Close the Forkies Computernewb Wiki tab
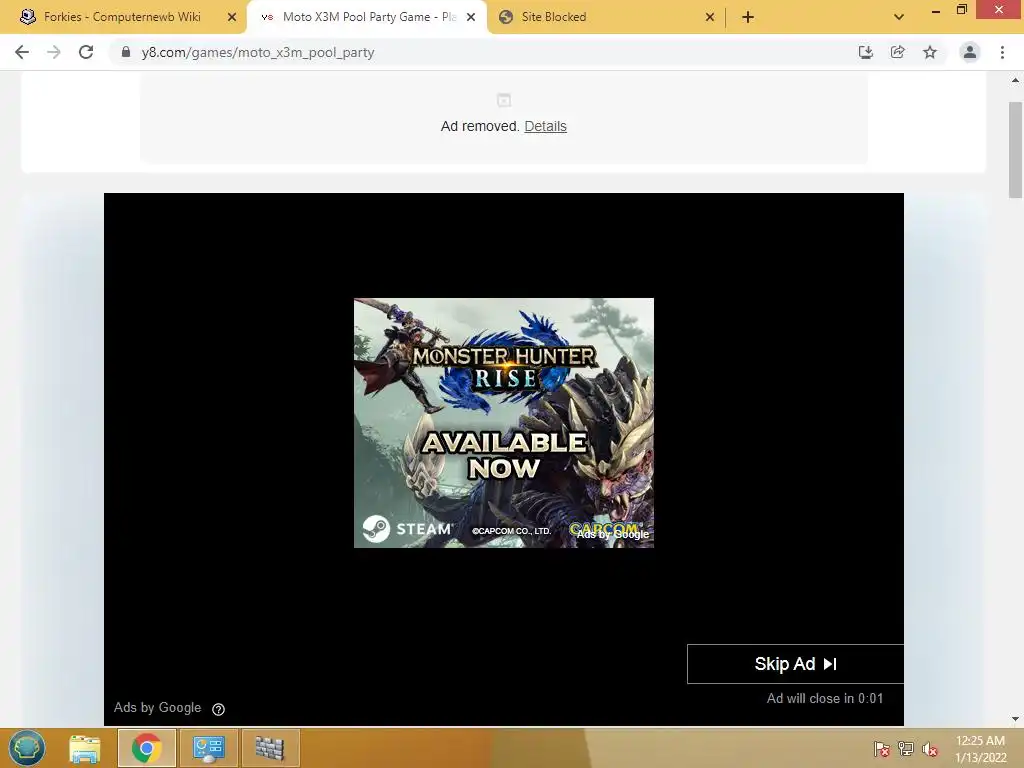1024x768 pixels. (x=232, y=17)
